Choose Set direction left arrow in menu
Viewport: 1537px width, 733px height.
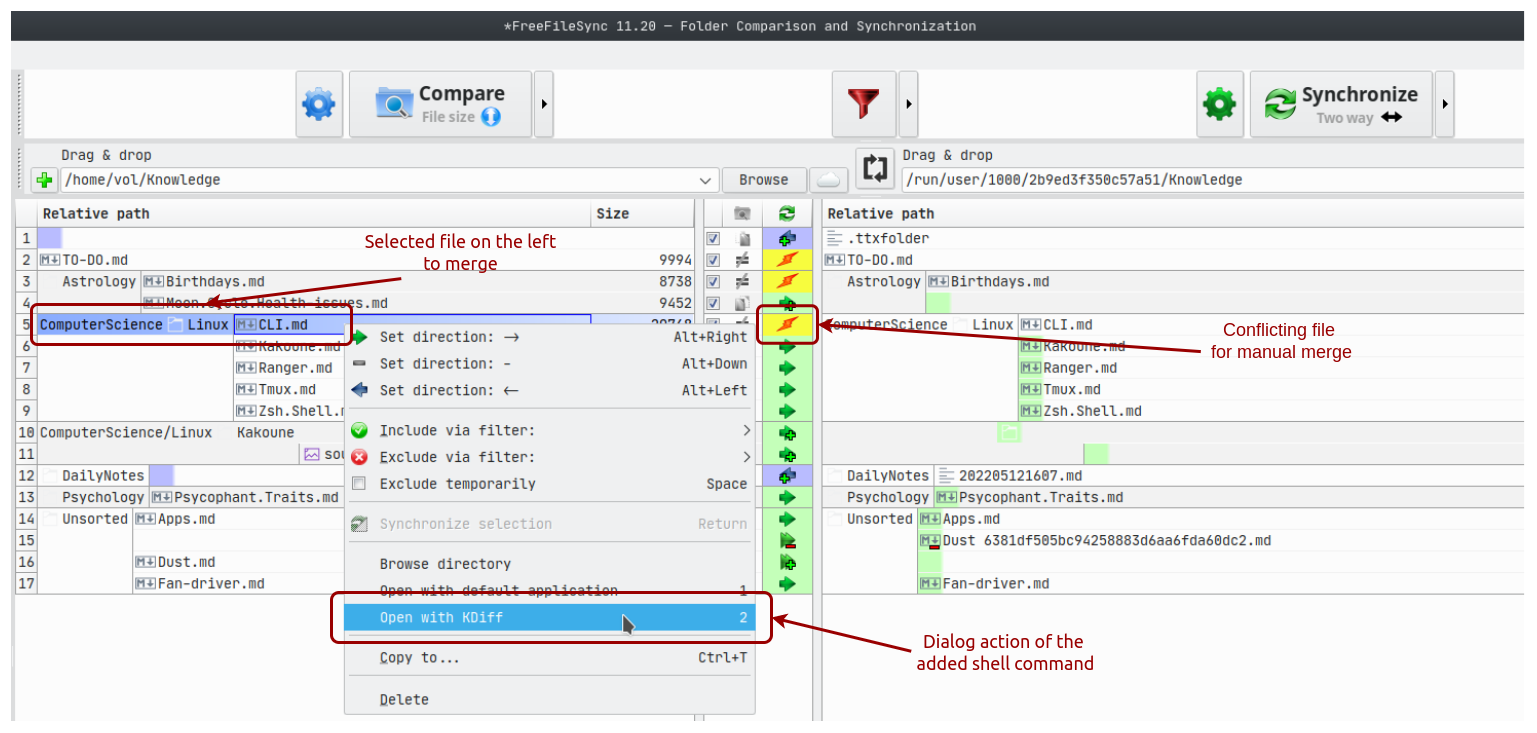pyautogui.click(x=550, y=390)
